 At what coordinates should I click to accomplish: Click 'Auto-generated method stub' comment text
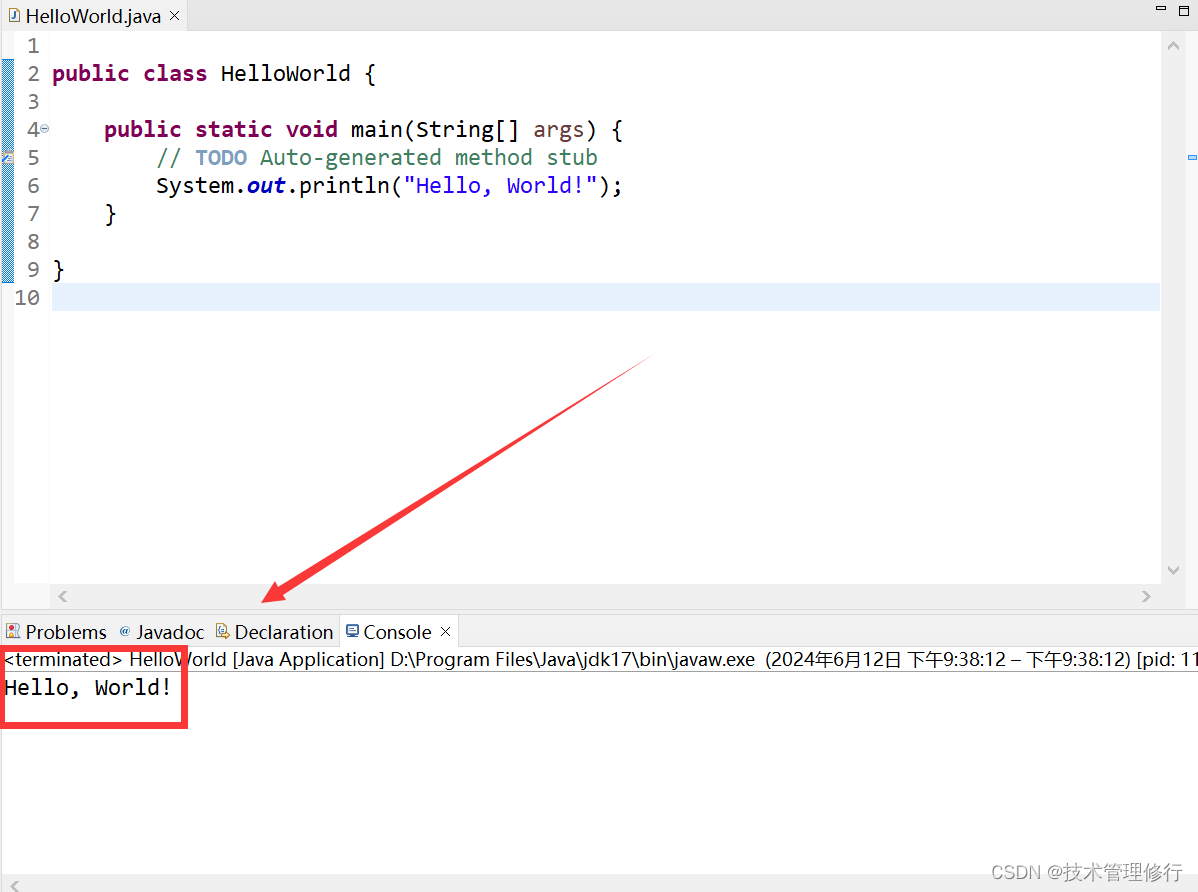(x=429, y=157)
